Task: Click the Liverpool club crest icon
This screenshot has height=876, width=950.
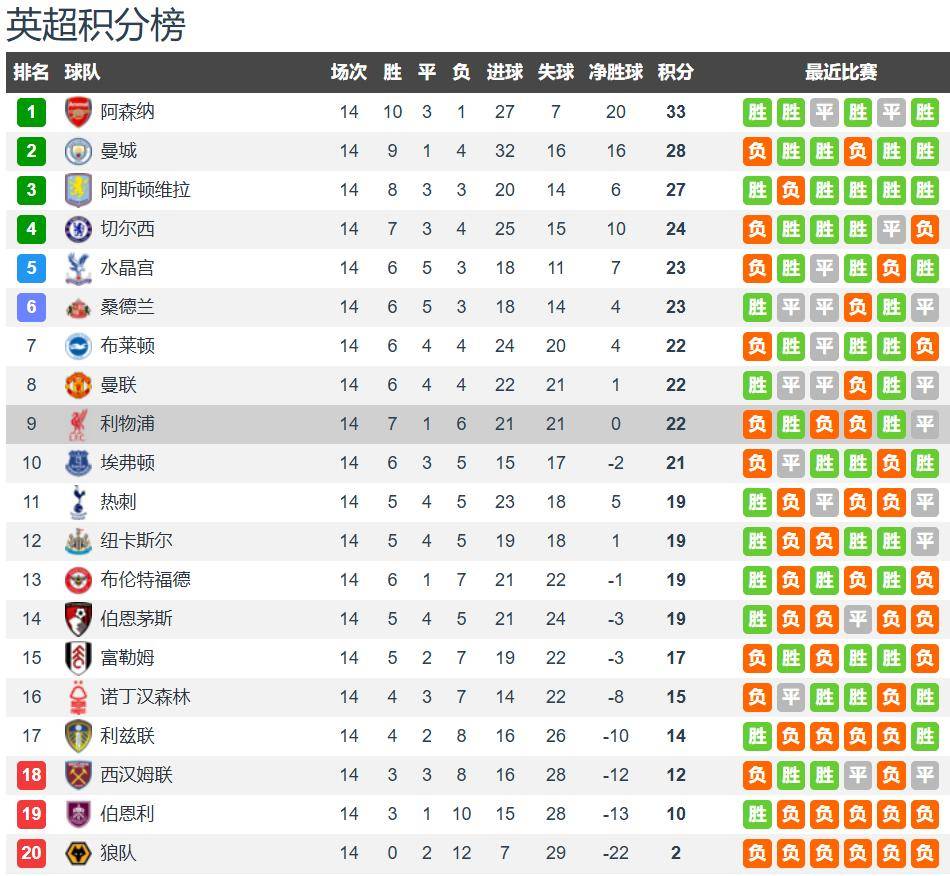Action: click(x=78, y=424)
